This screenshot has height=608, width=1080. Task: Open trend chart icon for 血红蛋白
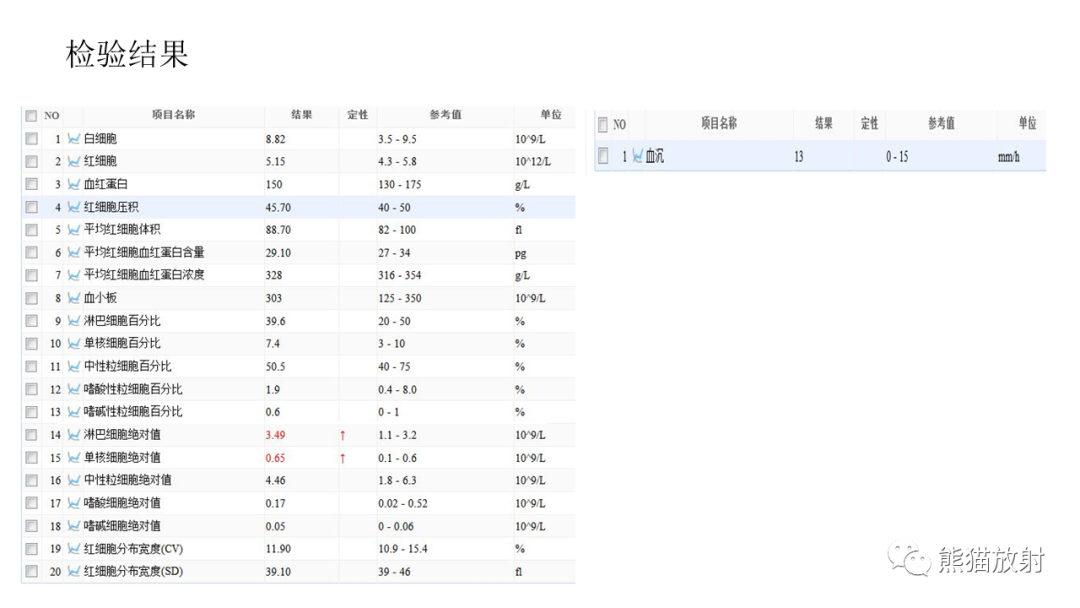74,185
